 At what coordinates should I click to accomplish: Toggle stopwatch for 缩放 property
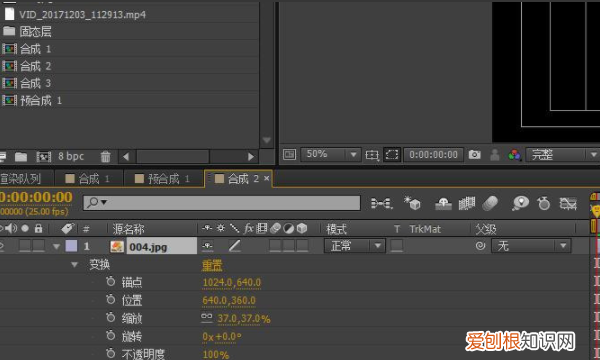111,317
